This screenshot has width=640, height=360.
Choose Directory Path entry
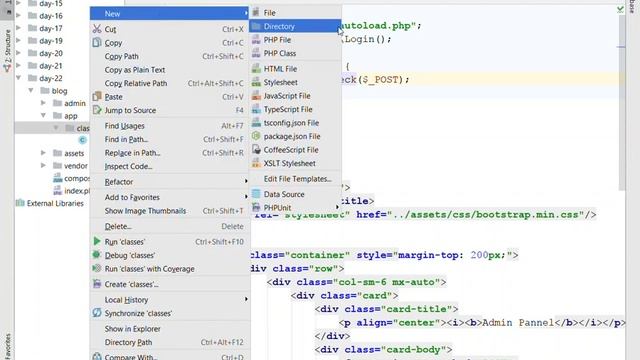coord(170,342)
